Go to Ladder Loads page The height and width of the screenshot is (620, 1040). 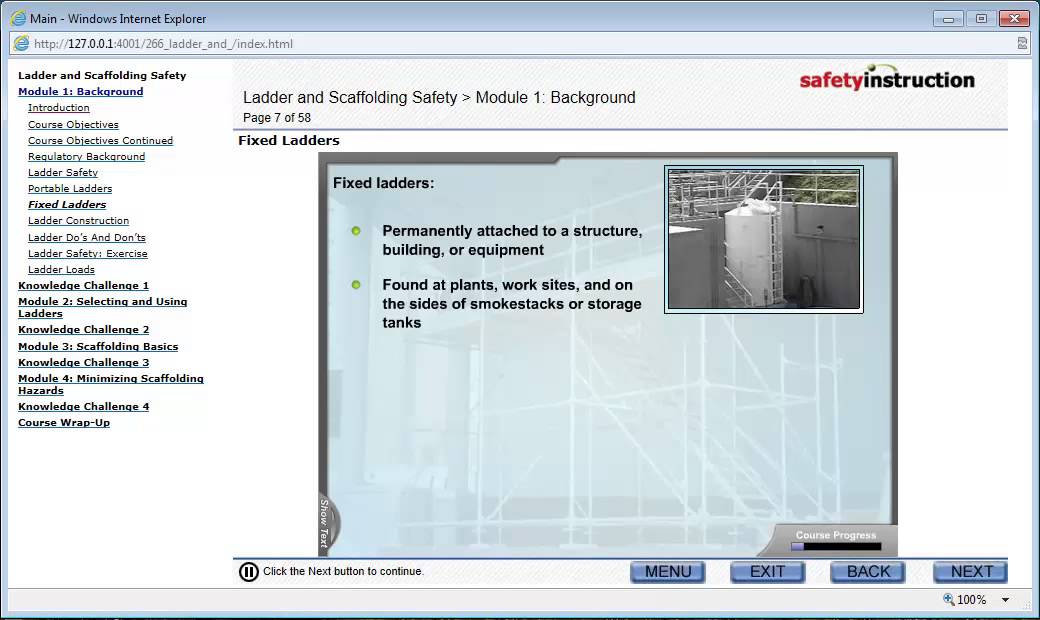coord(61,269)
